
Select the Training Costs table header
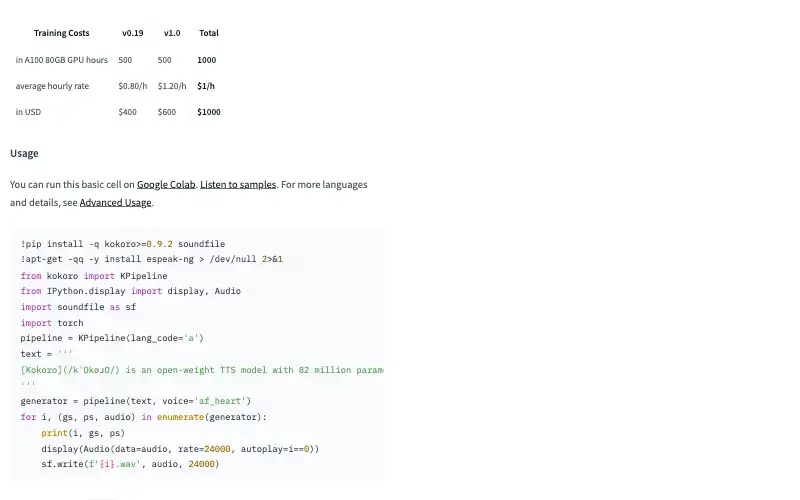tap(62, 33)
